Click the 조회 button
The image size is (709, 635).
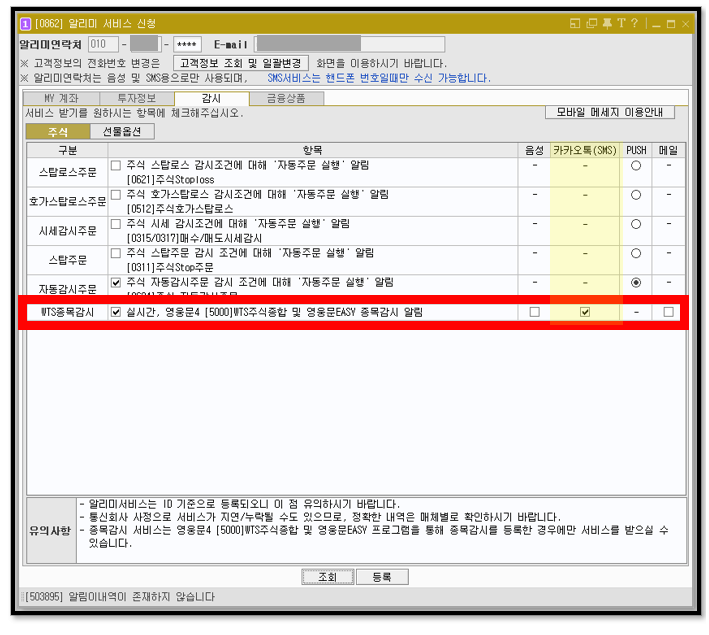(327, 577)
